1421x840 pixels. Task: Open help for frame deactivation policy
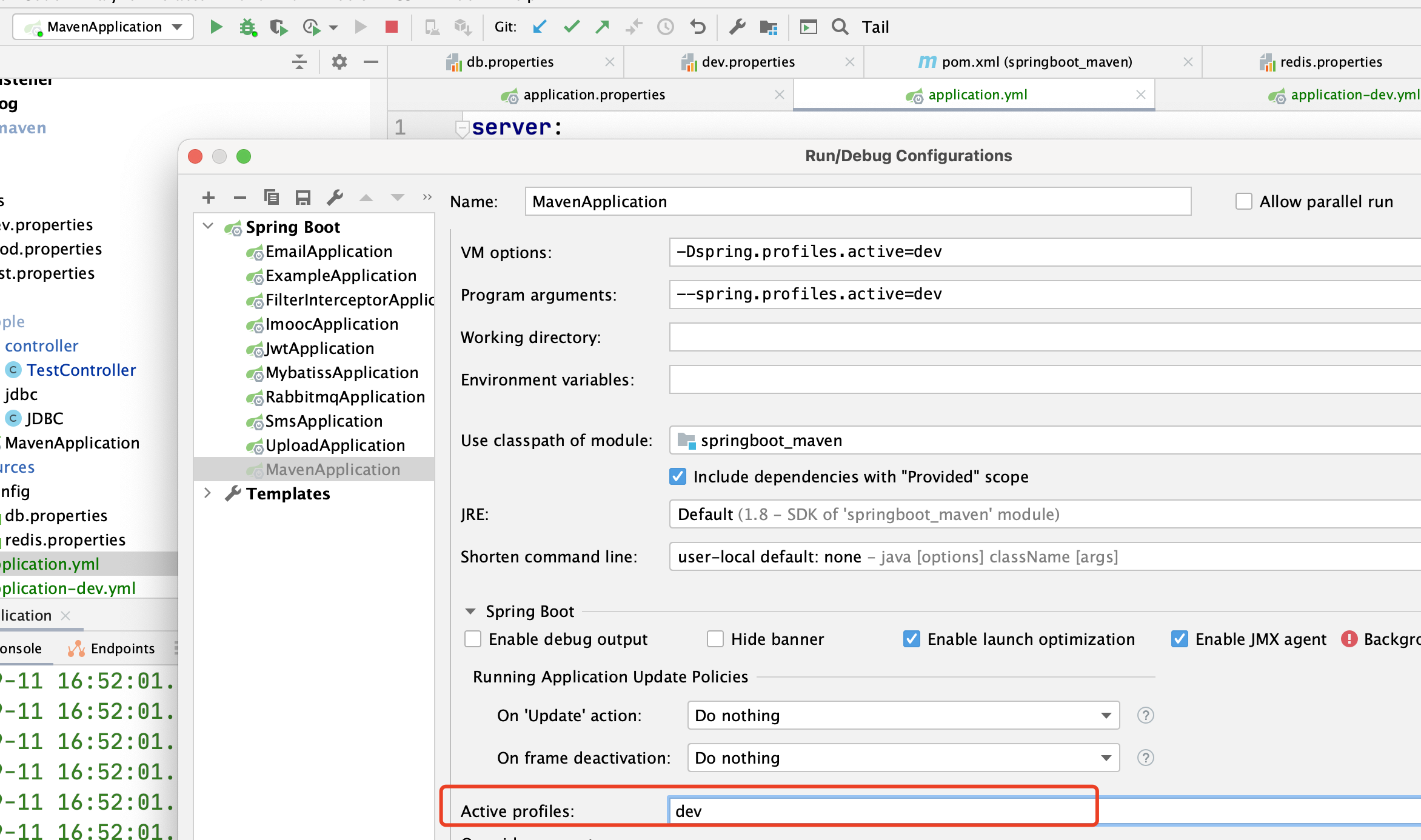(x=1146, y=758)
